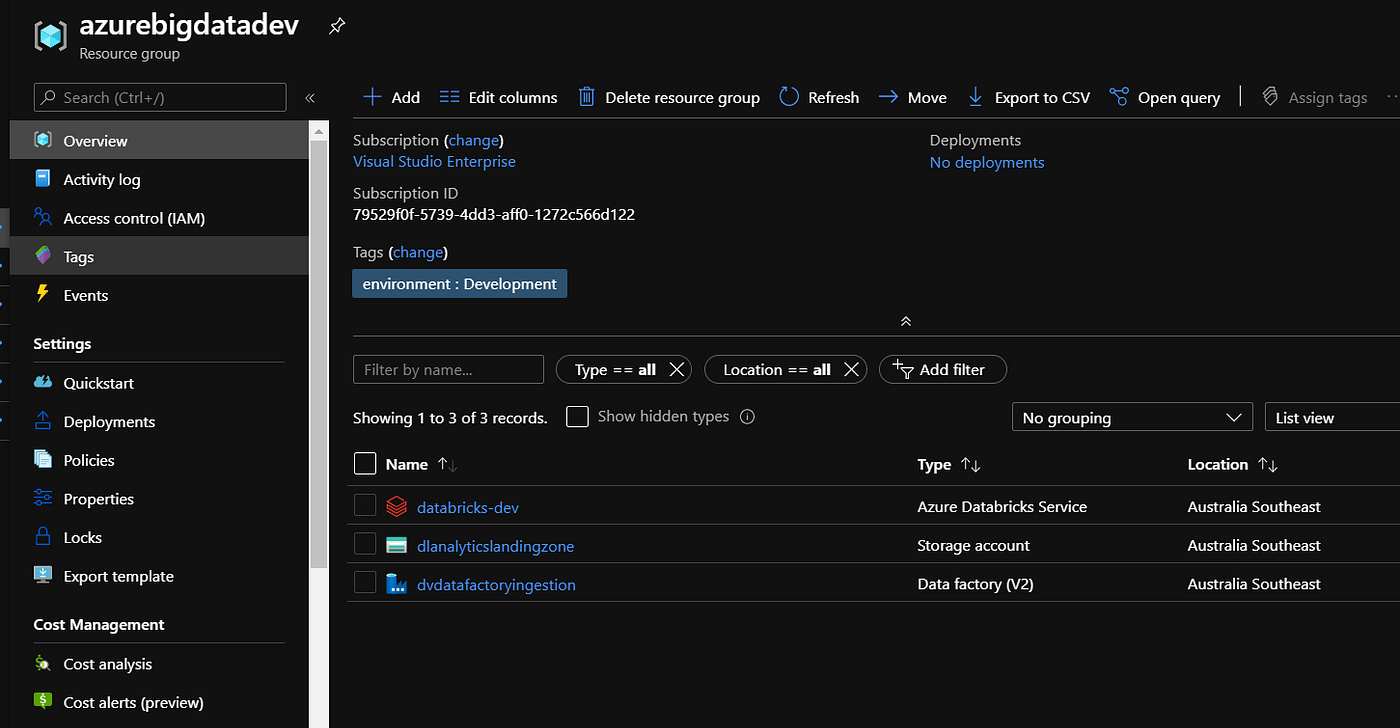Click the Storage account icon beside dlanalyticslandingzone

click(x=396, y=544)
